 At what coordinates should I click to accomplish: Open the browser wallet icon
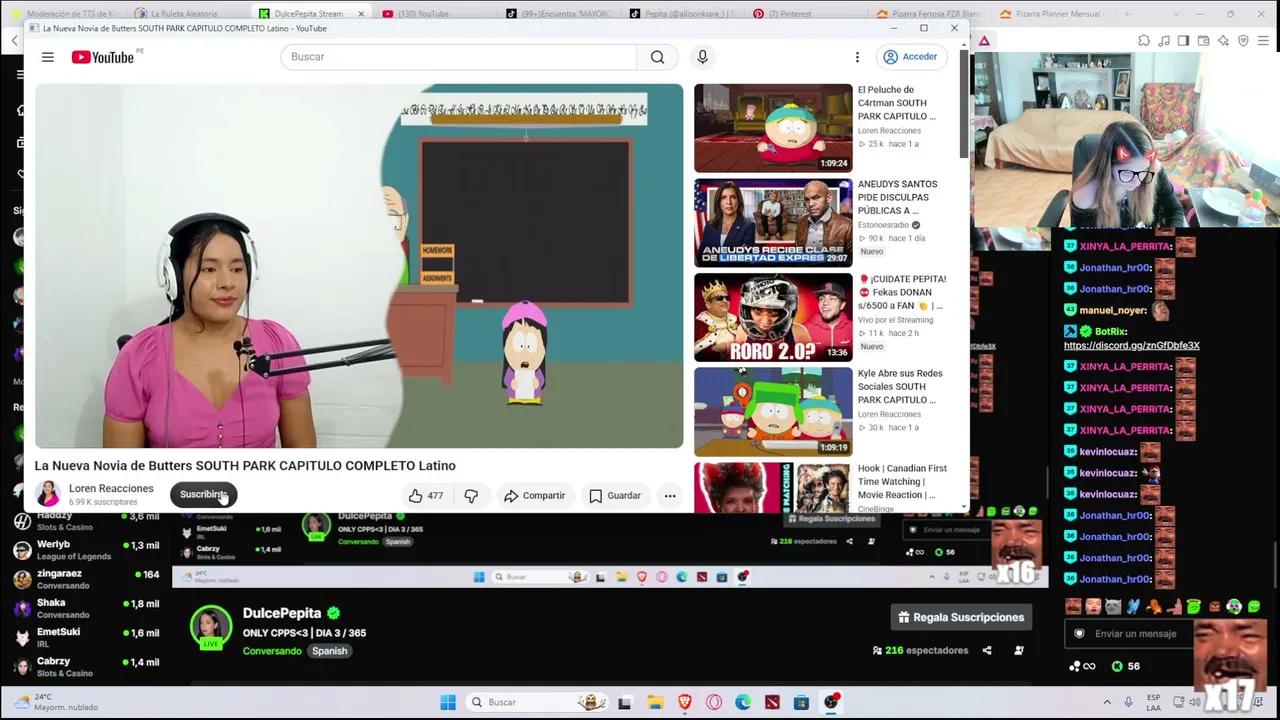tap(1203, 41)
